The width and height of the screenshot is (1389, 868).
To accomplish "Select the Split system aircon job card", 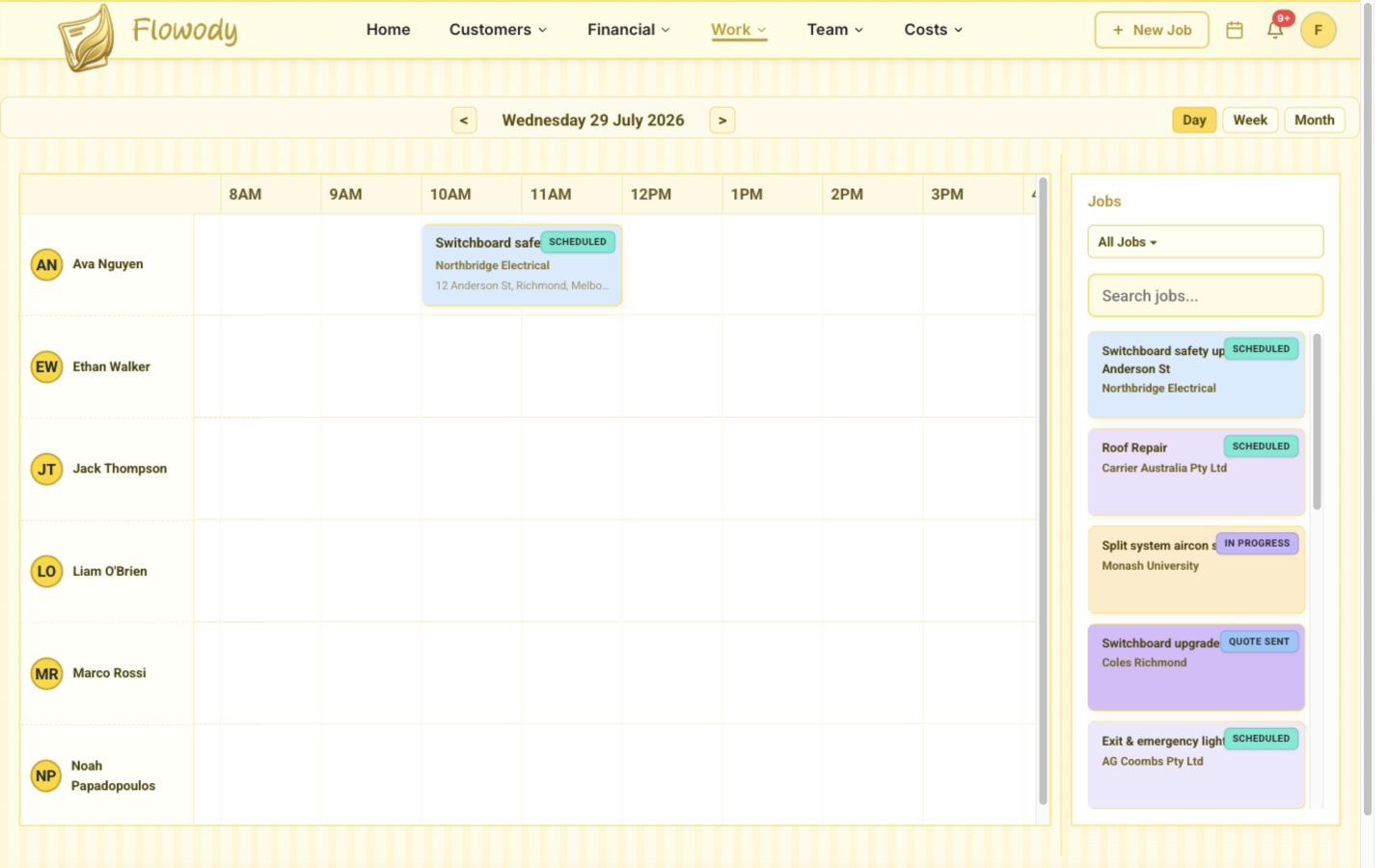I will 1196,570.
